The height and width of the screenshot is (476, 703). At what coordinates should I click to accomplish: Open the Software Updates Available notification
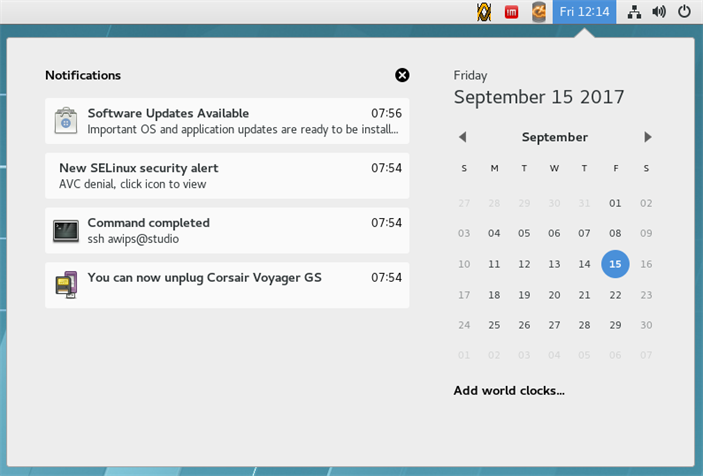(x=227, y=121)
